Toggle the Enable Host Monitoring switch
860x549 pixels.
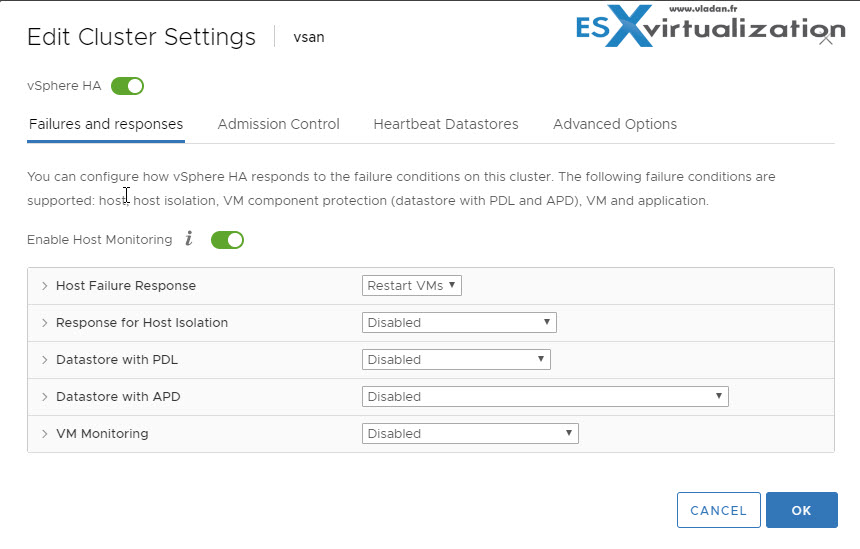(228, 240)
